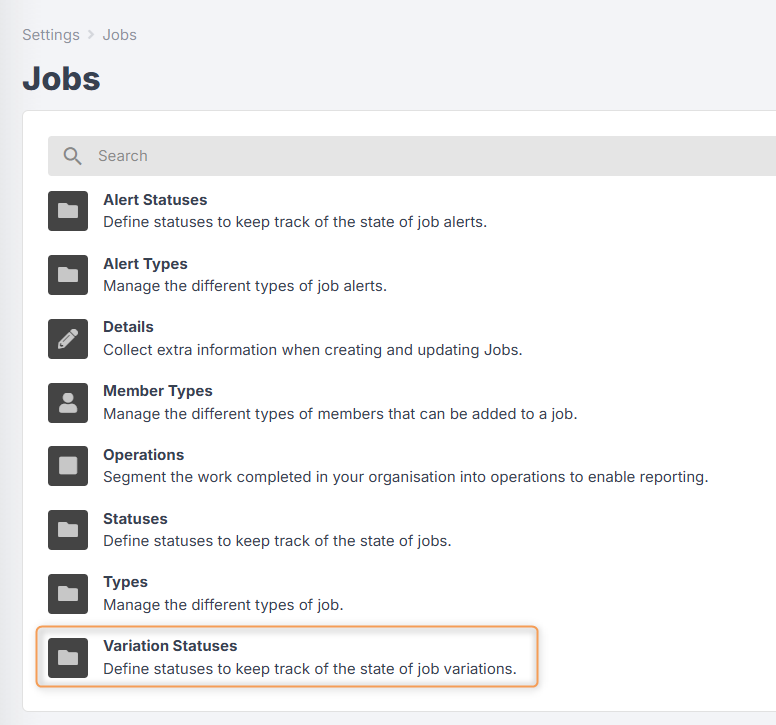Click the Jobs breadcrumb item
This screenshot has height=725, width=776.
[x=119, y=35]
